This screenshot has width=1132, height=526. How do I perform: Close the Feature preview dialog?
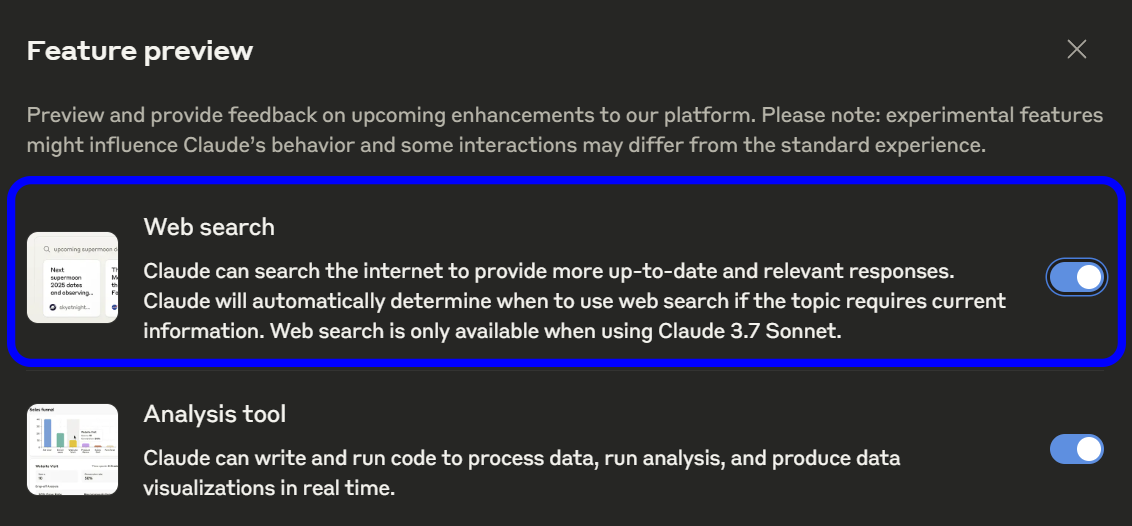click(x=1076, y=49)
